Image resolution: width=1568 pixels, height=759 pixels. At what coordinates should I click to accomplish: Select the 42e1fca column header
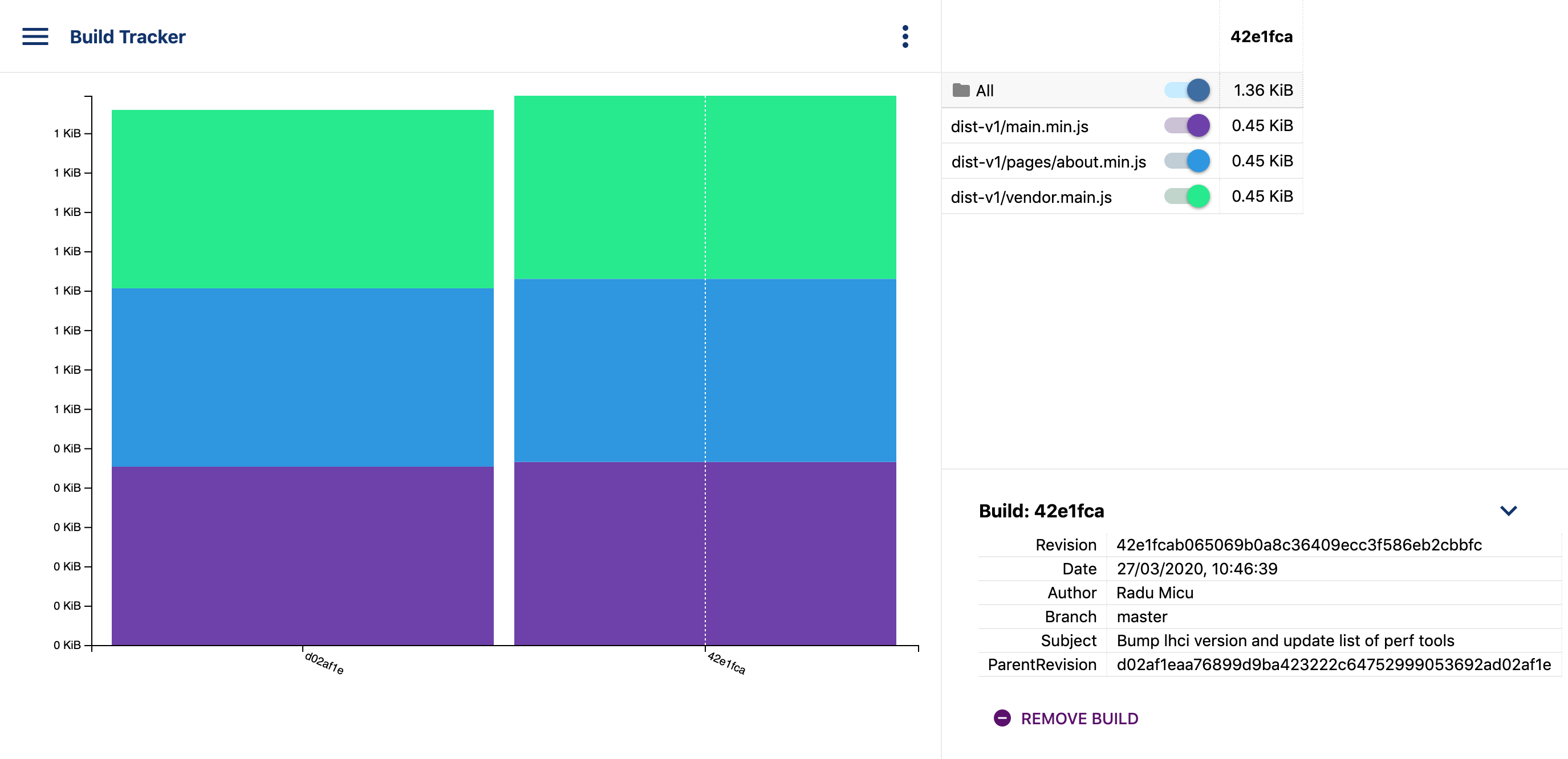point(1261,36)
